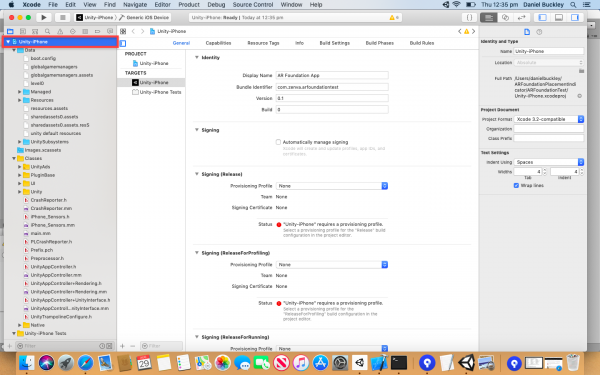600x375 pixels.
Task: Open the Source Control menu
Action: tap(253, 5)
